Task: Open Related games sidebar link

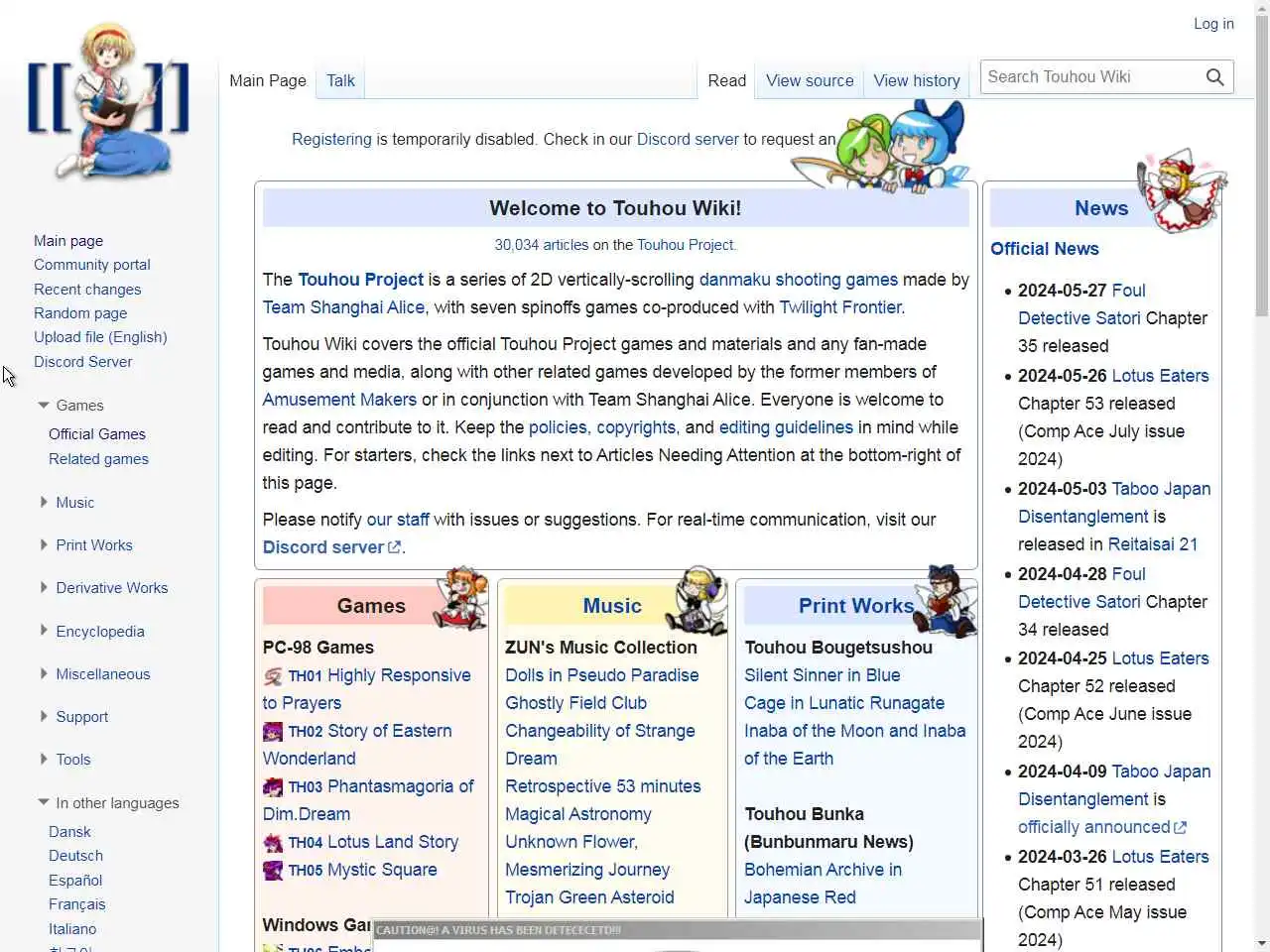Action: pos(98,459)
